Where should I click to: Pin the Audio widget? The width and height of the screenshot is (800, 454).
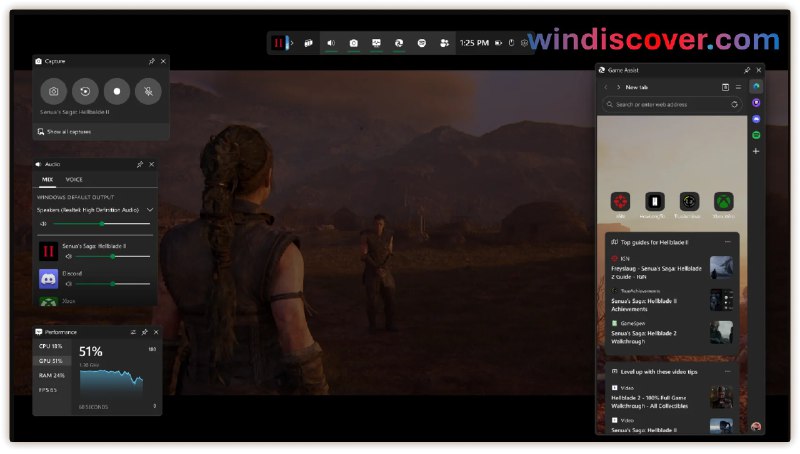[140, 164]
